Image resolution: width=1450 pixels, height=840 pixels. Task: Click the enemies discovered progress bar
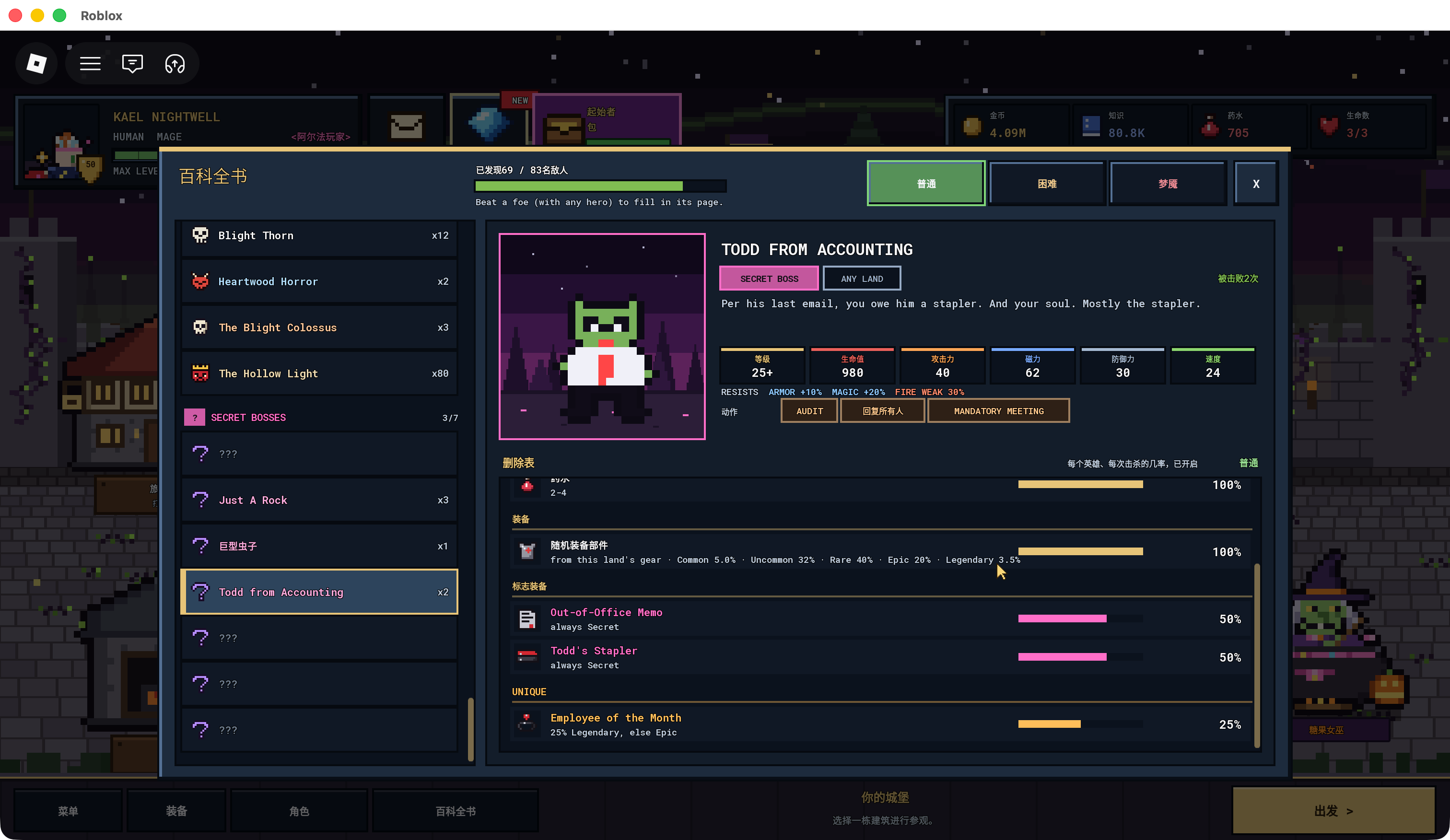pyautogui.click(x=600, y=186)
